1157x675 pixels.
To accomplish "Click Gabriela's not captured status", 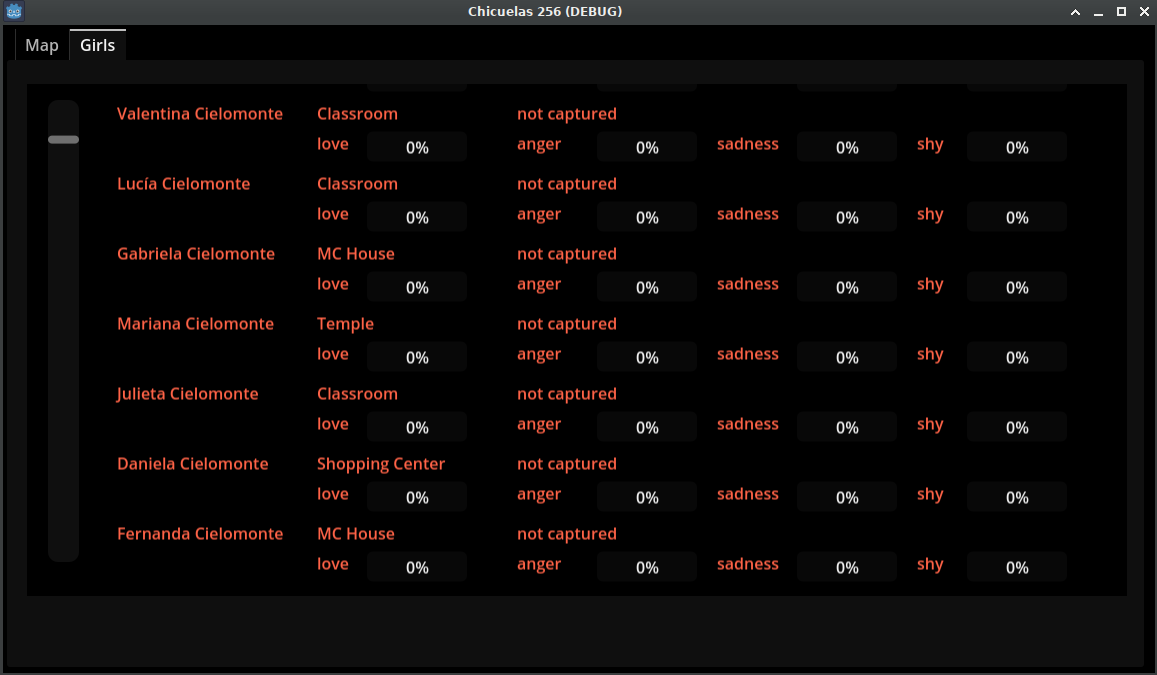I will 567,254.
